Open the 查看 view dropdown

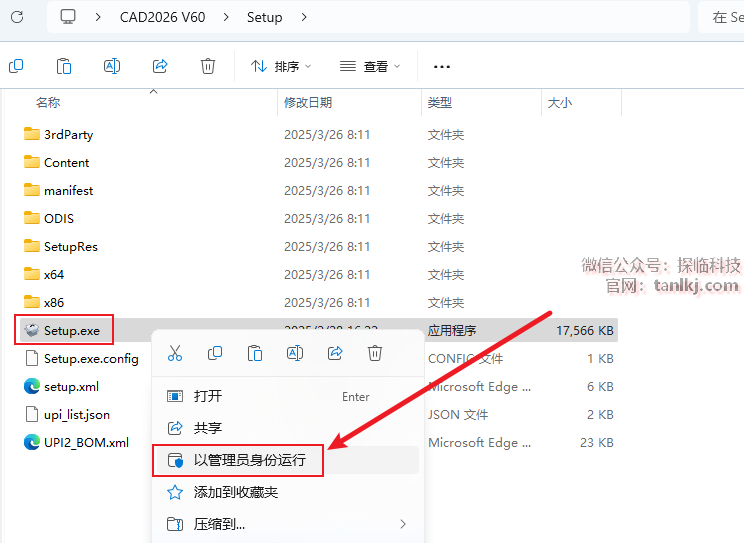pyautogui.click(x=370, y=66)
